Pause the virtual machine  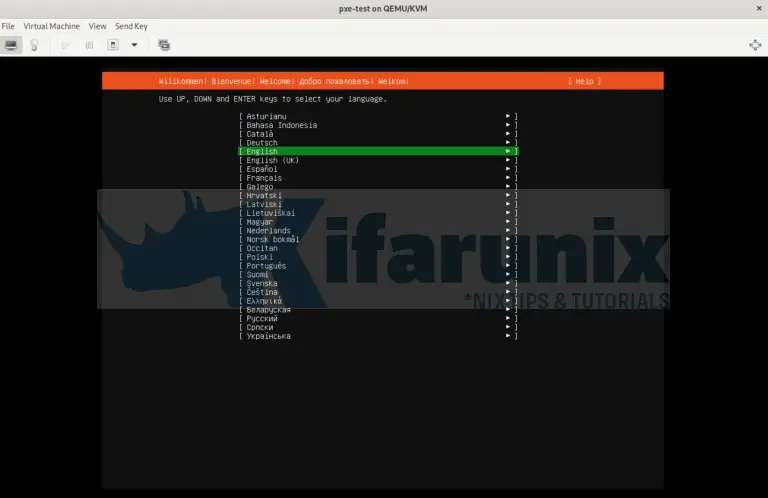click(x=89, y=45)
